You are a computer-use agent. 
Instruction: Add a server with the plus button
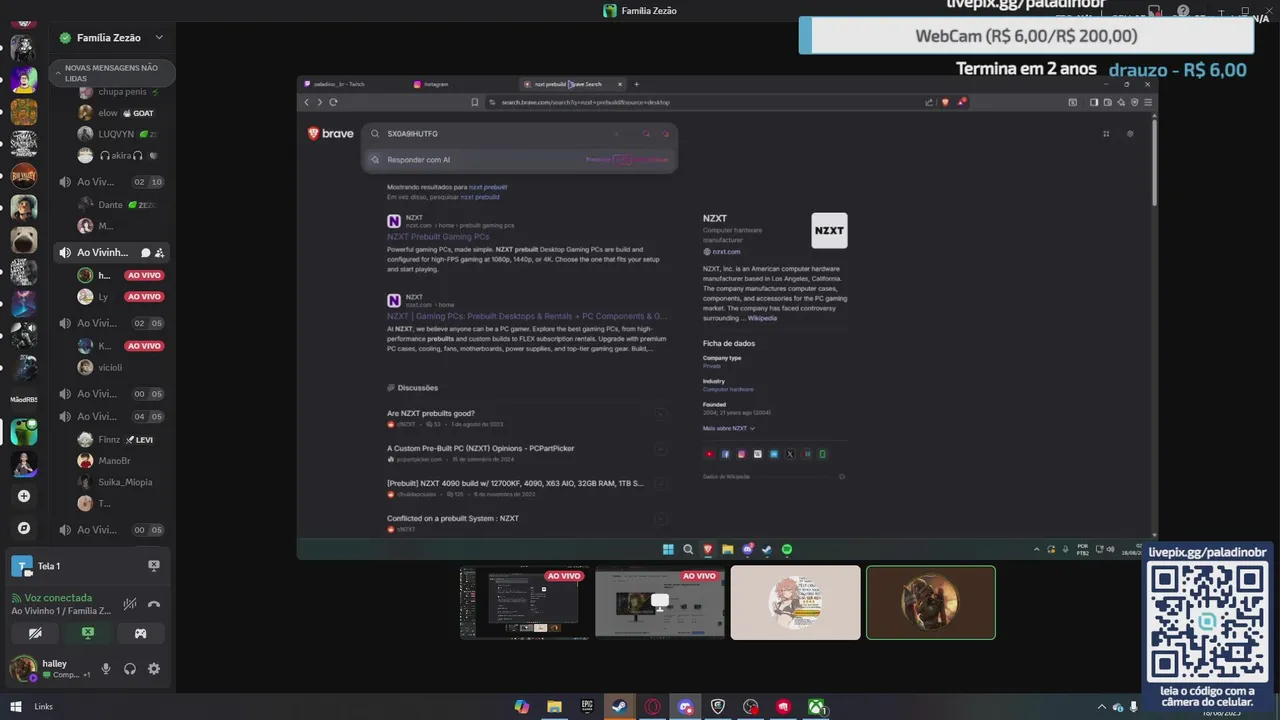[24, 496]
